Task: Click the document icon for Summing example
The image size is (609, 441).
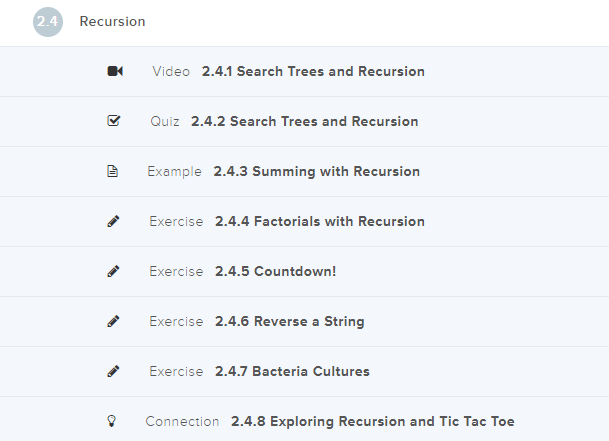Action: pos(113,172)
